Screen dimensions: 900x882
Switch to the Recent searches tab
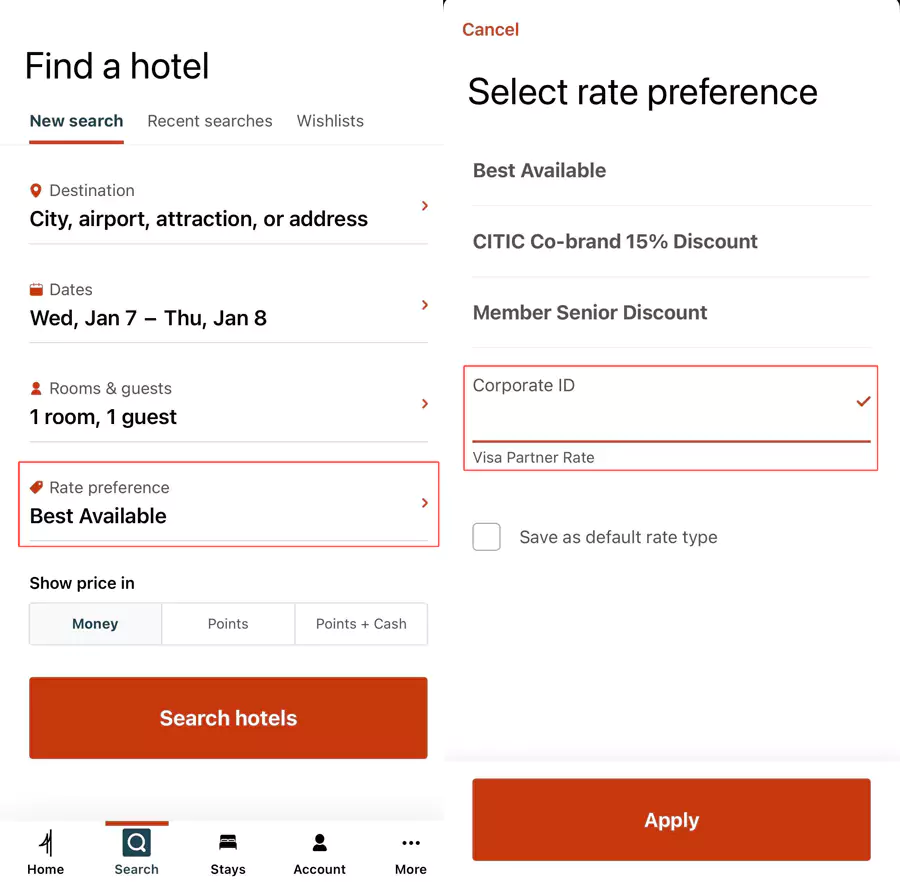[x=210, y=121]
